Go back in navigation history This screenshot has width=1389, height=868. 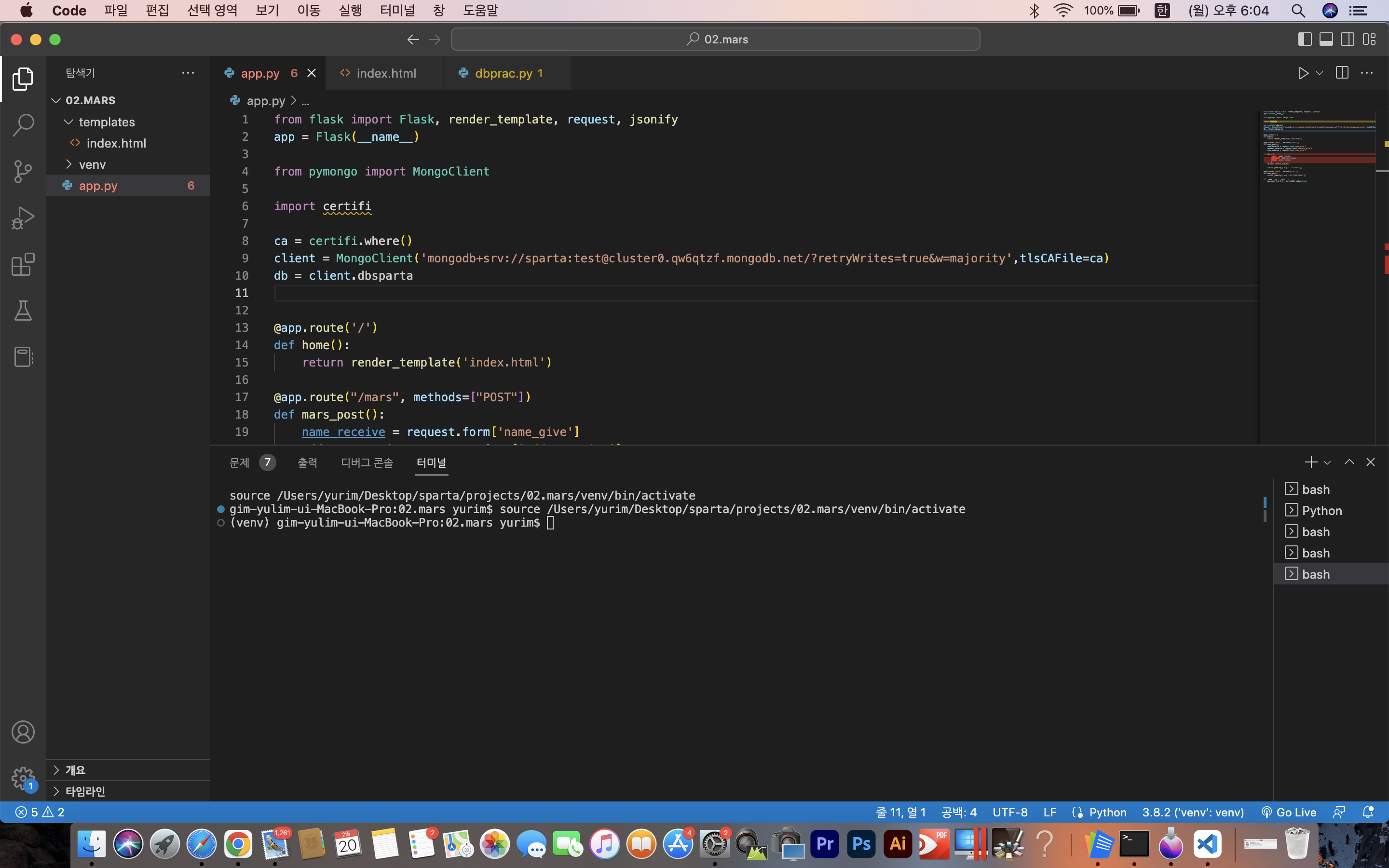413,39
